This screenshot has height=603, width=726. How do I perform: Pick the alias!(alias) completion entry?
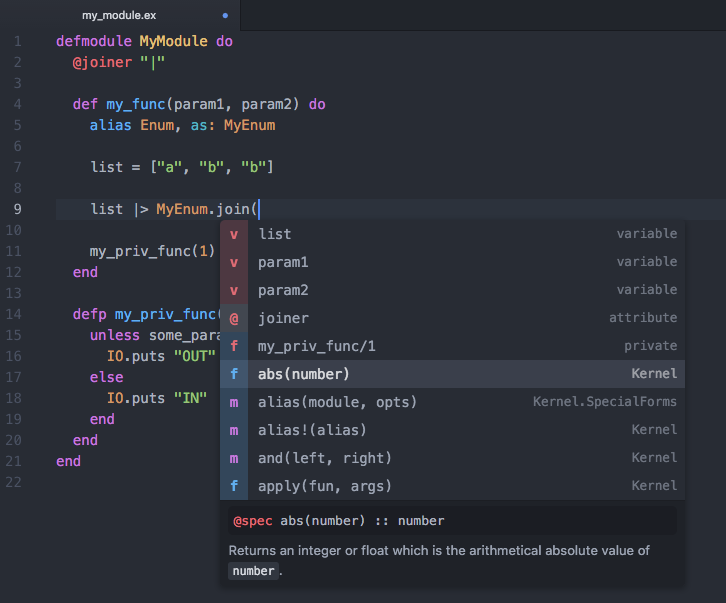(x=312, y=430)
